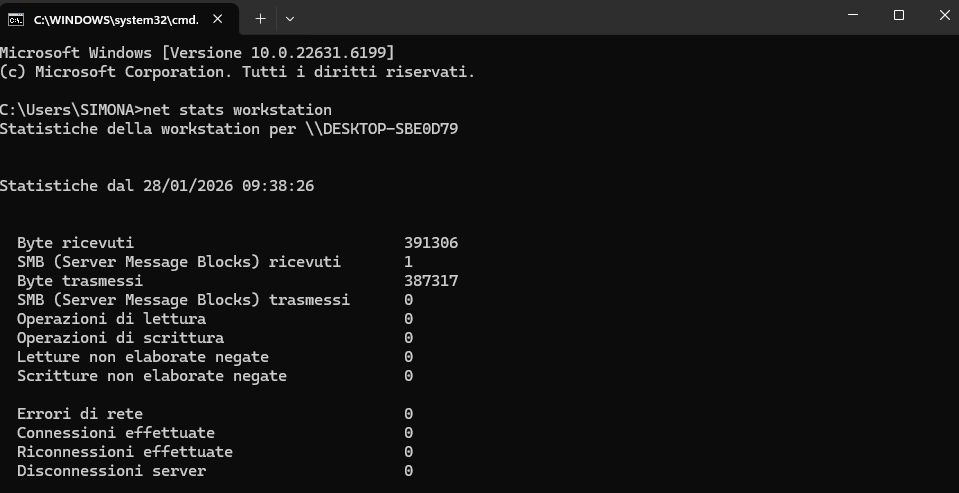Click the empty title bar area
This screenshot has width=959, height=493.
(563, 17)
